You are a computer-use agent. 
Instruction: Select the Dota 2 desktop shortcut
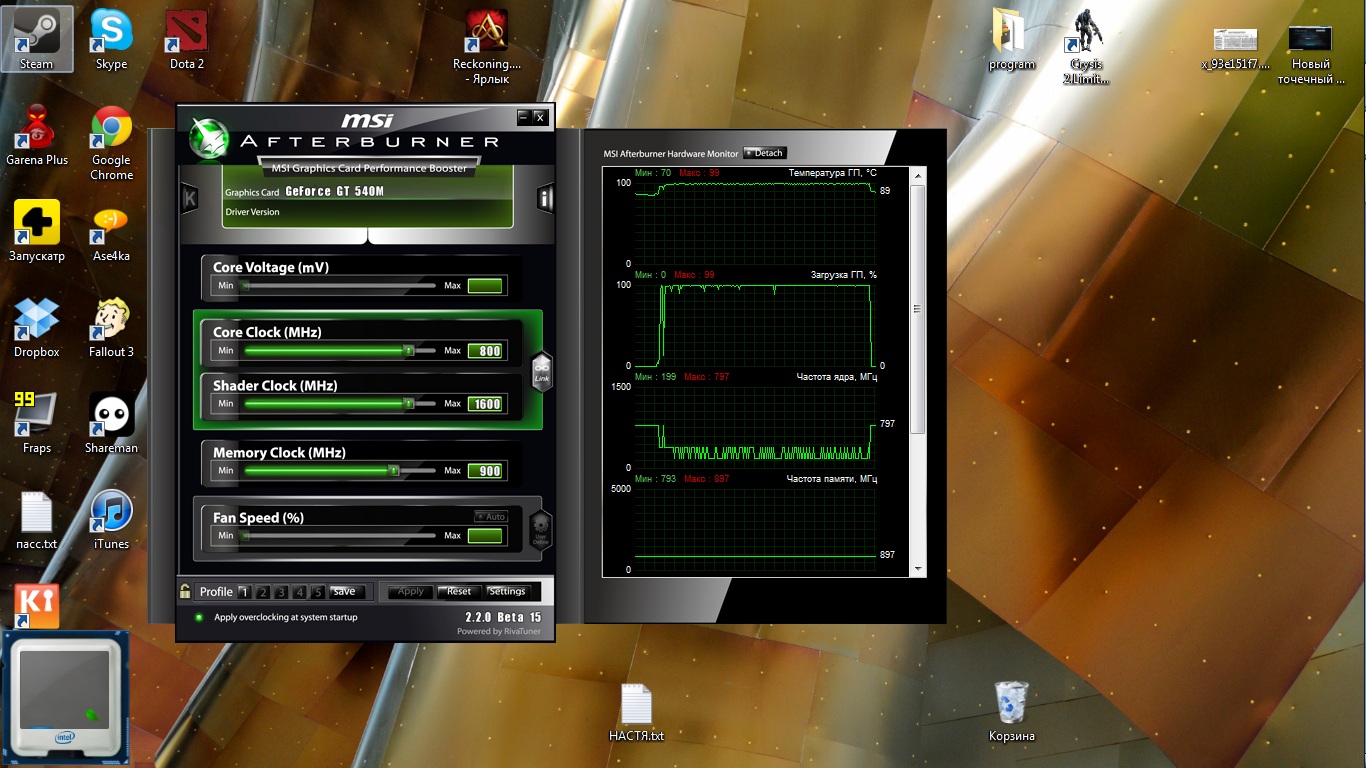point(186,39)
